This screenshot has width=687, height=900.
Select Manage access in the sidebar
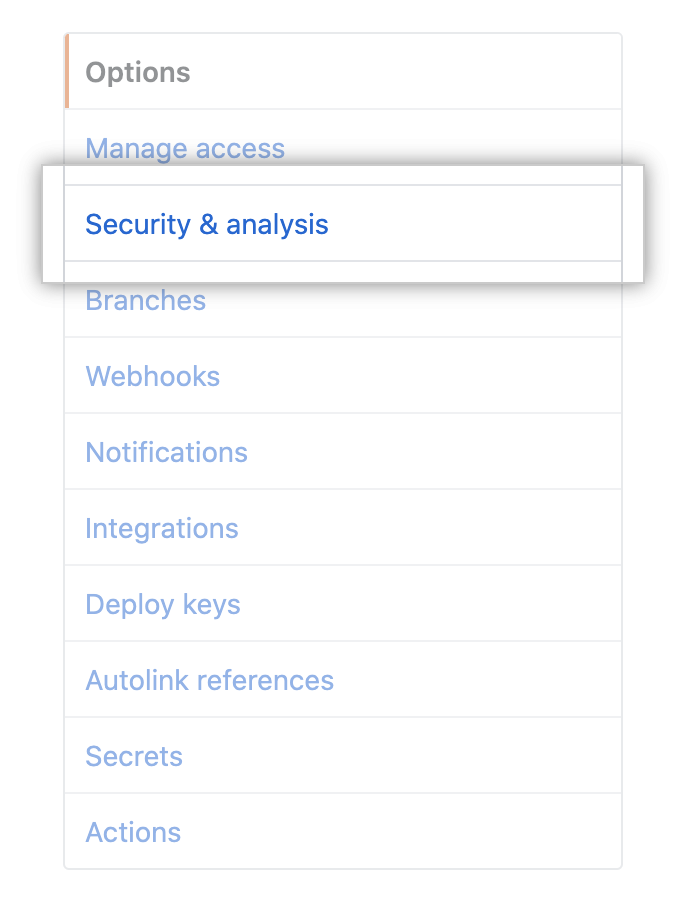click(184, 148)
